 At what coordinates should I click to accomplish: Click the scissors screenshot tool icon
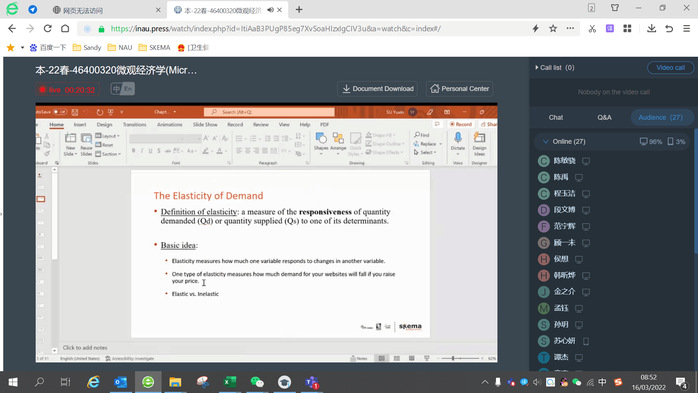pyautogui.click(x=592, y=28)
